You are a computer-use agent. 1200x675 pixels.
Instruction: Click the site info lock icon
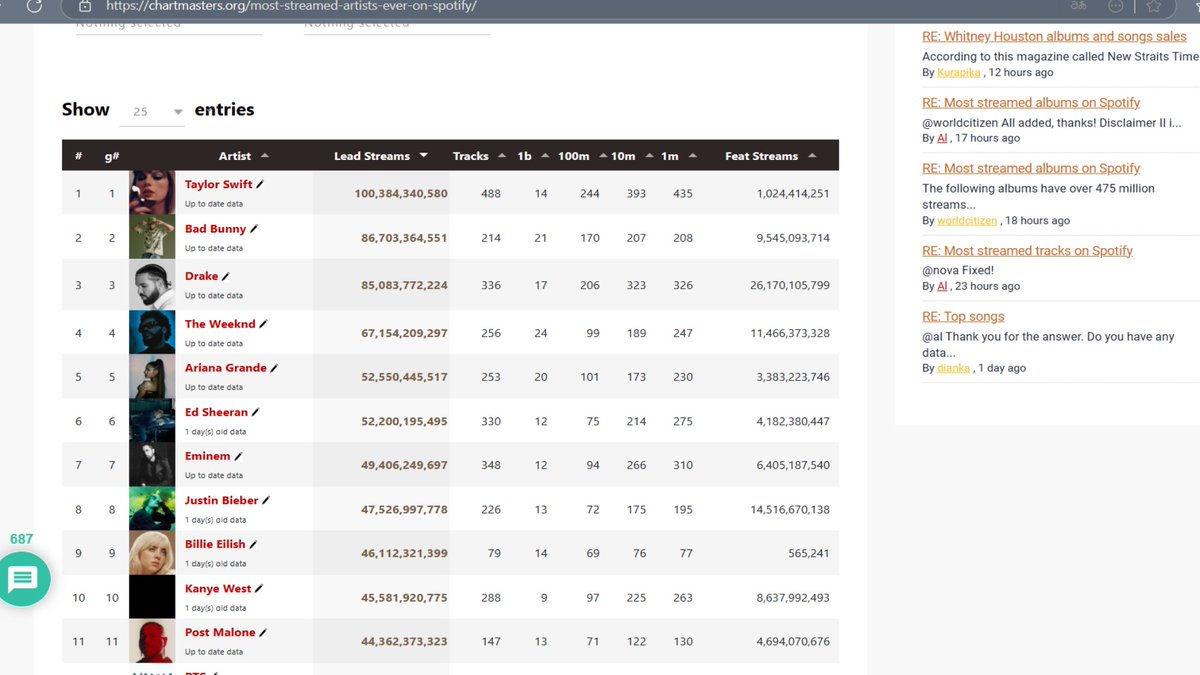coord(85,6)
